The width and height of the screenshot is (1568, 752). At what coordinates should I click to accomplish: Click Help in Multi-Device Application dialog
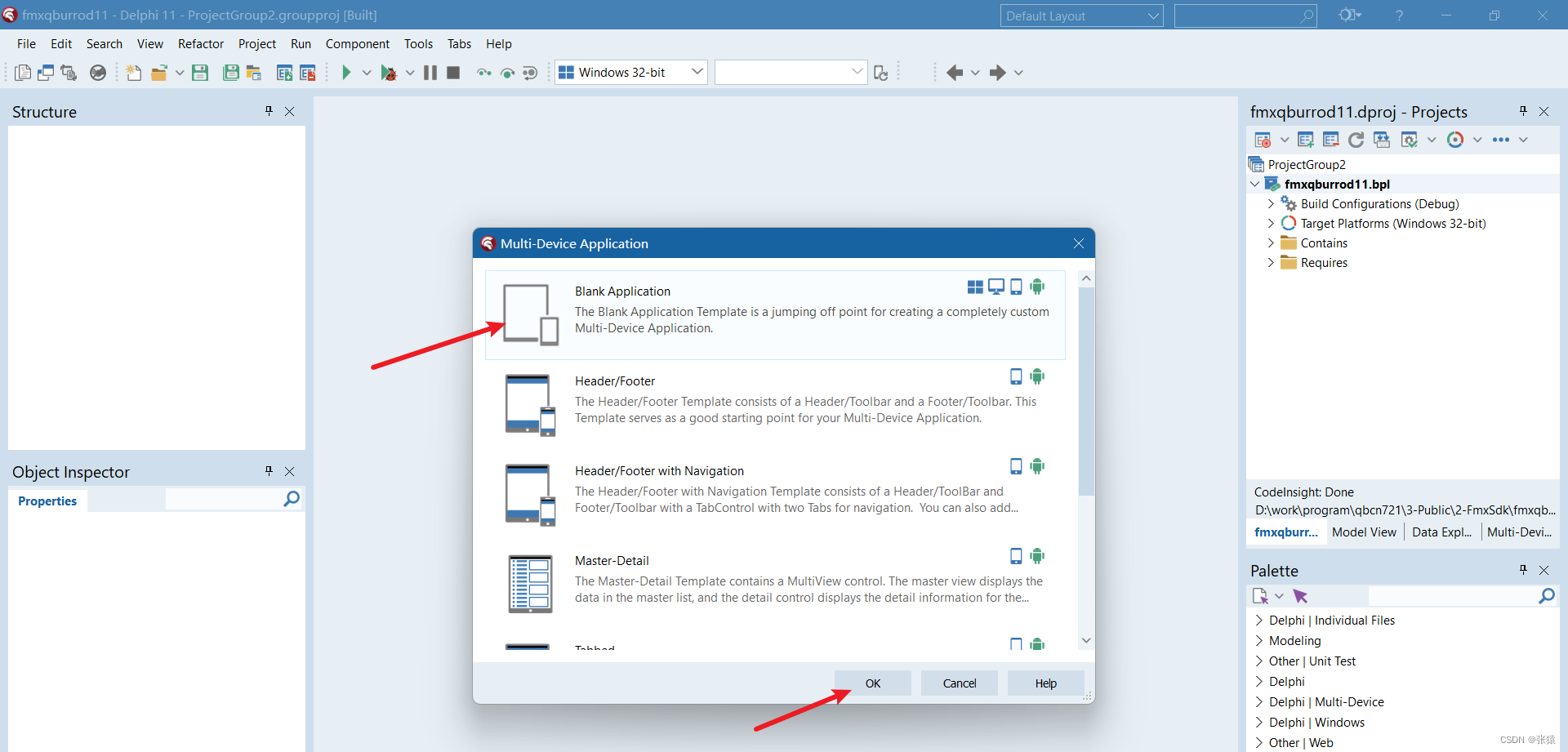[1046, 683]
